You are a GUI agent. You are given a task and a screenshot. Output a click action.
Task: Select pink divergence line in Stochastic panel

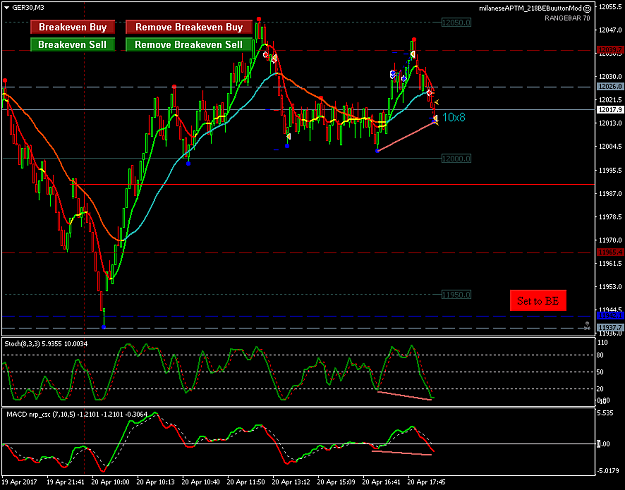[404, 396]
